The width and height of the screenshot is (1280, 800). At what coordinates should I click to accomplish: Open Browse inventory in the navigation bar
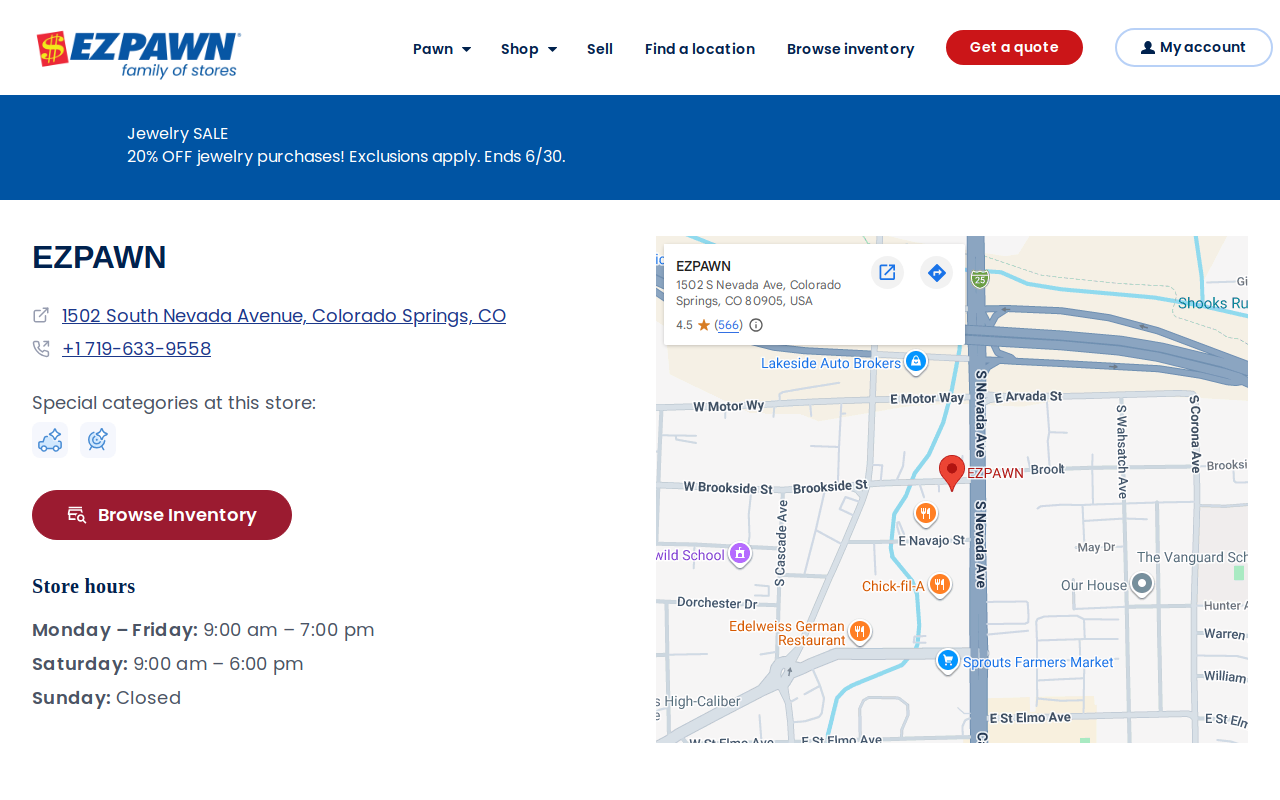pos(851,48)
